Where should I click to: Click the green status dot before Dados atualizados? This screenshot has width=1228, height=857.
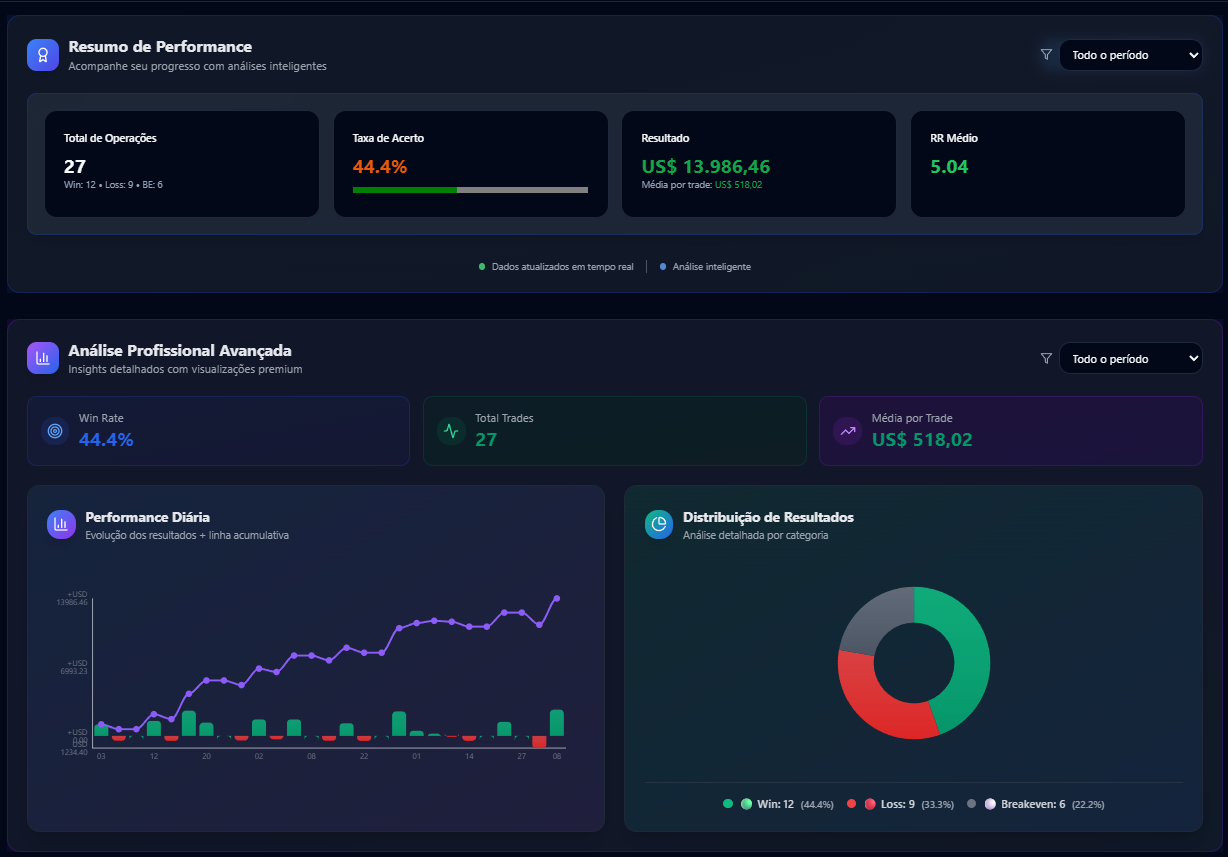[x=480, y=266]
